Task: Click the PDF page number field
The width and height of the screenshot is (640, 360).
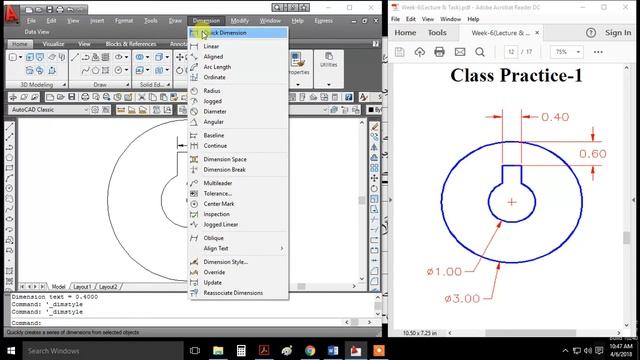Action: pyautogui.click(x=511, y=52)
